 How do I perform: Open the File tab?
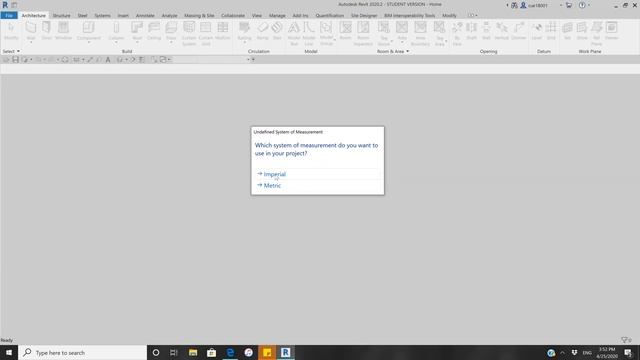(9, 16)
